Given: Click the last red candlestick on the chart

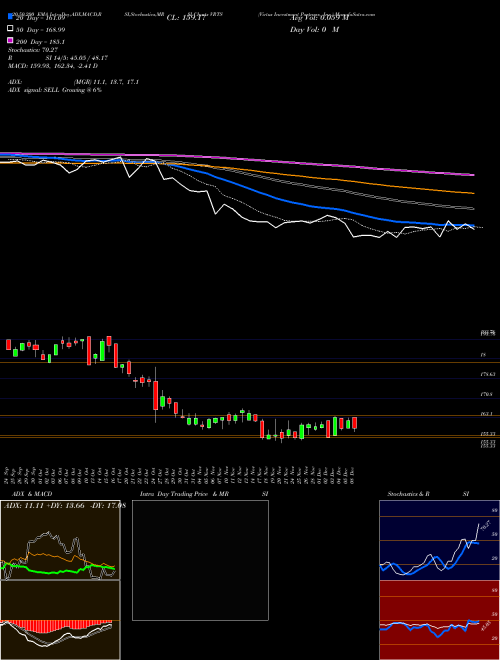Looking at the screenshot, I should pos(355,423).
